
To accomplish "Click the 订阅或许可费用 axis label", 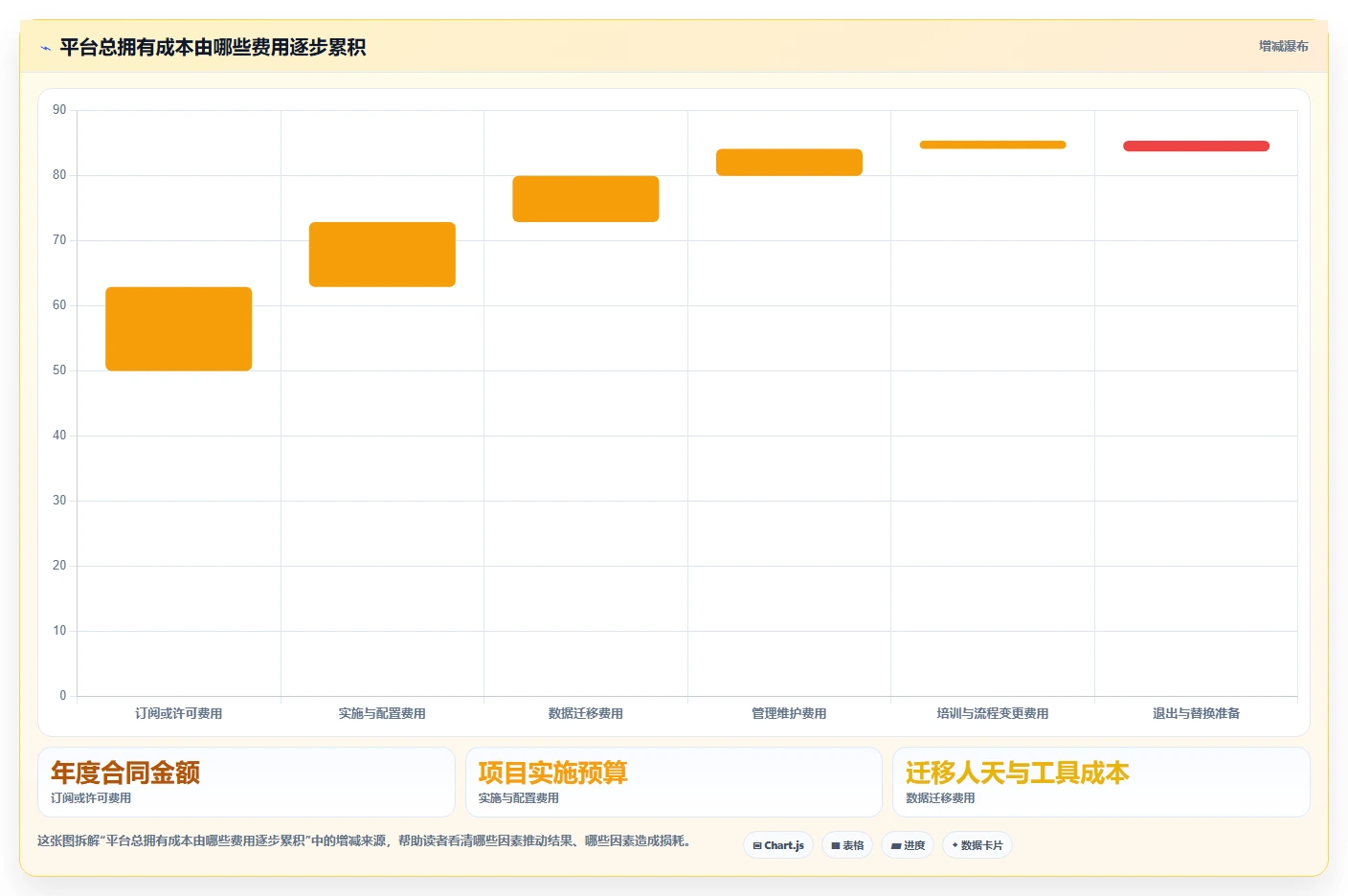I will coord(179,713).
